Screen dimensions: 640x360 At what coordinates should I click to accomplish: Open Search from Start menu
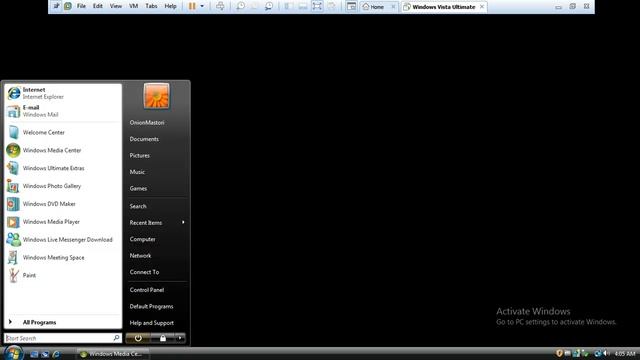click(x=138, y=206)
